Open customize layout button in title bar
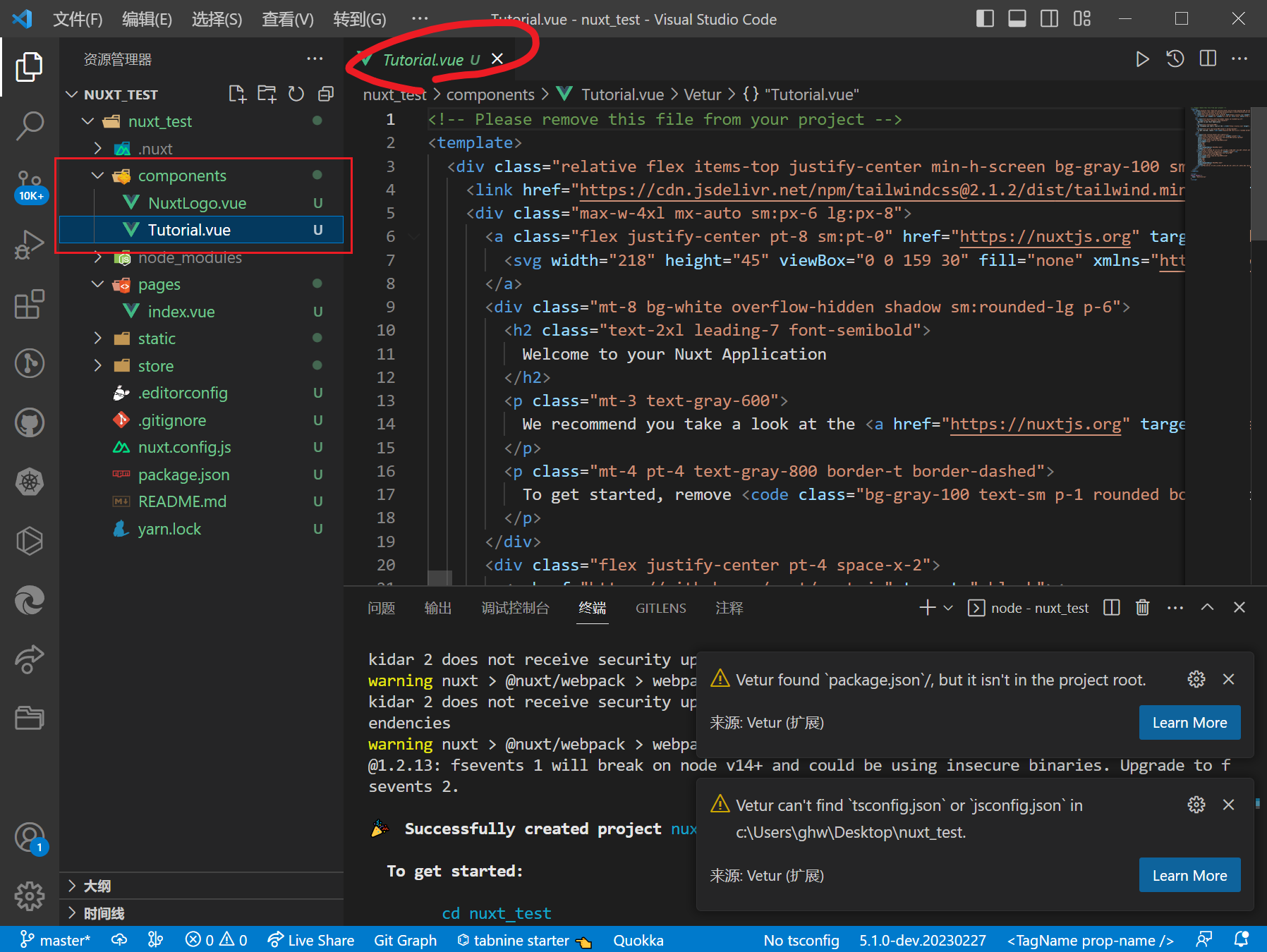The height and width of the screenshot is (952, 1267). click(x=1082, y=19)
